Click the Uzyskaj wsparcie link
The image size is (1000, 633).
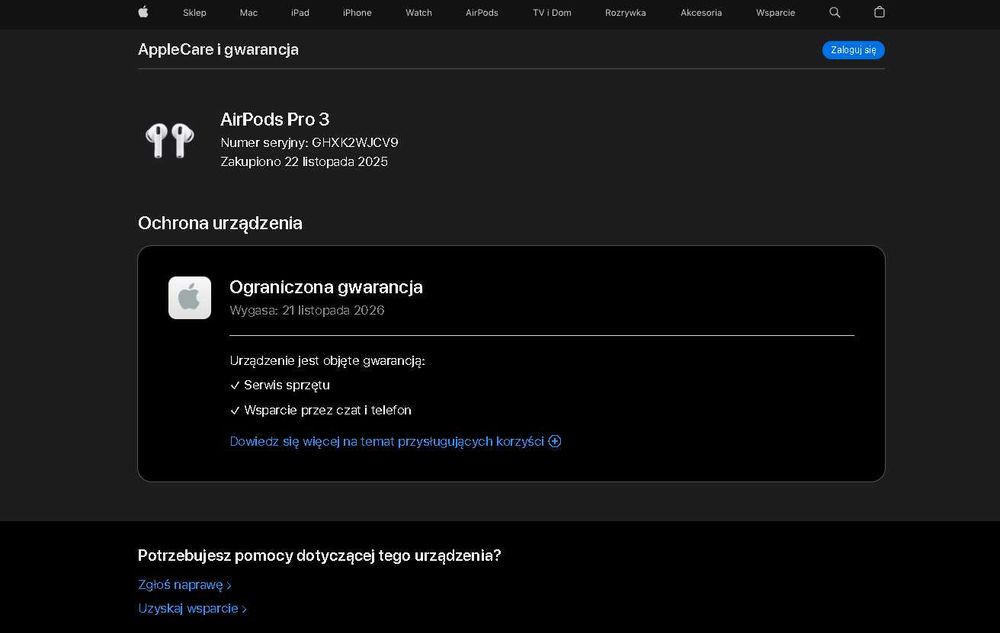(x=192, y=609)
